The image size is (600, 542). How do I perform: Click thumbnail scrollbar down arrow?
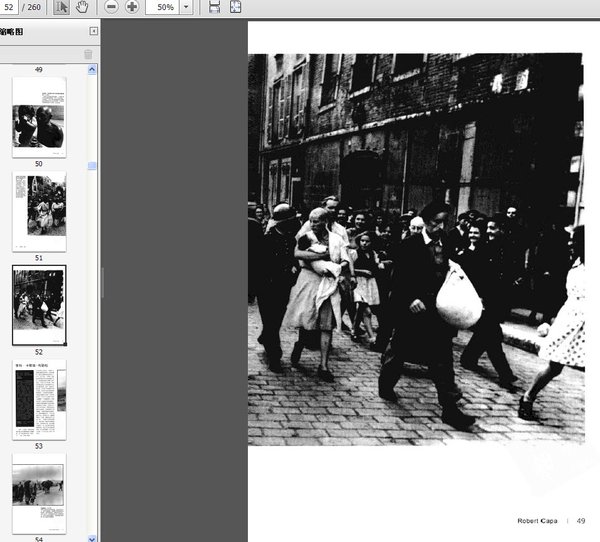pyautogui.click(x=93, y=537)
